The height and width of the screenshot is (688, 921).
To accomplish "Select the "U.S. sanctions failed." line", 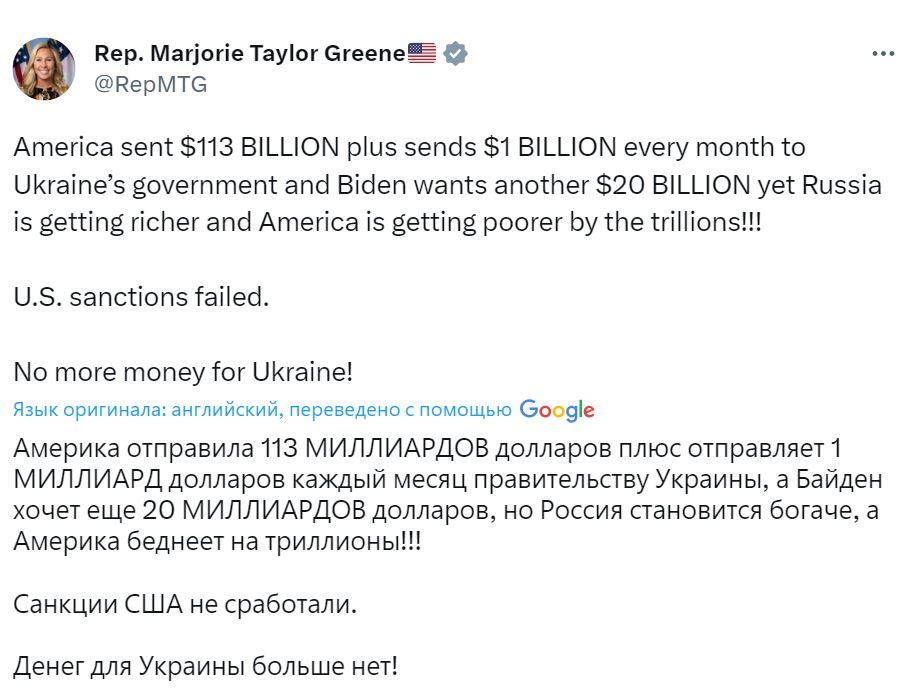I will click(x=141, y=297).
